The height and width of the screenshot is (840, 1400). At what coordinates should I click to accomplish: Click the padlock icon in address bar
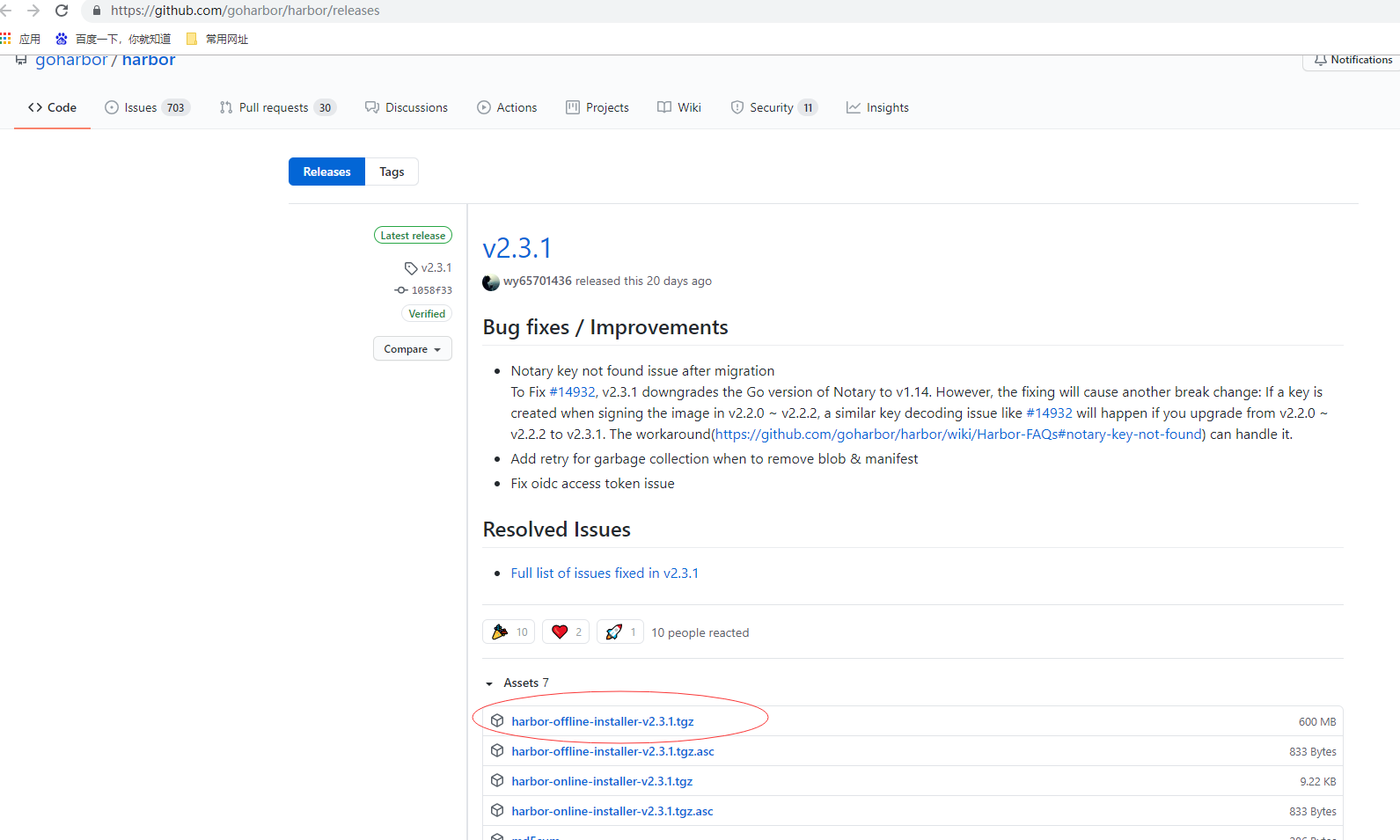pyautogui.click(x=97, y=11)
